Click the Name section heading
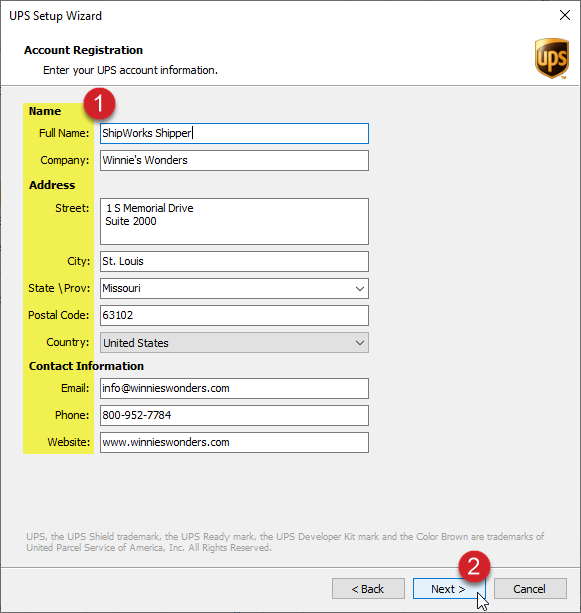This screenshot has width=581, height=613. click(x=45, y=111)
